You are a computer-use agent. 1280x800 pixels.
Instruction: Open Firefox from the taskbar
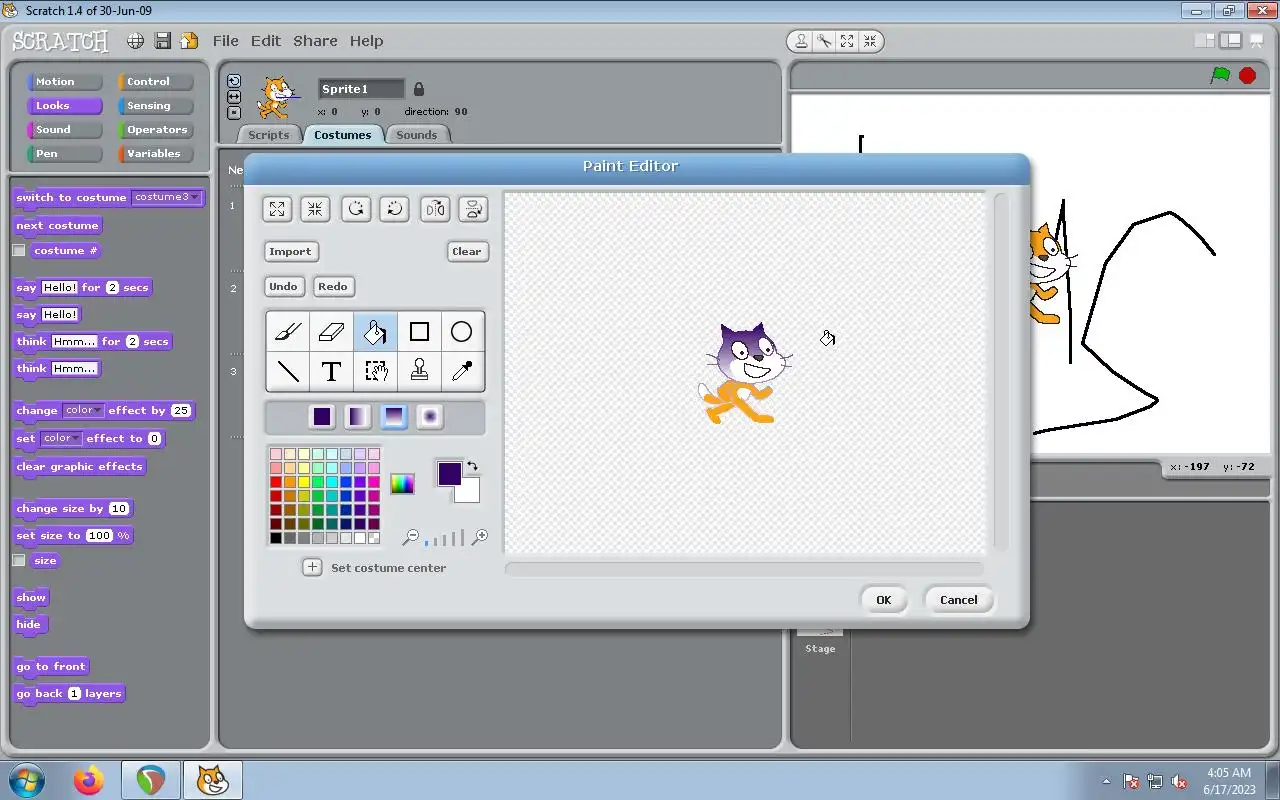[x=88, y=780]
